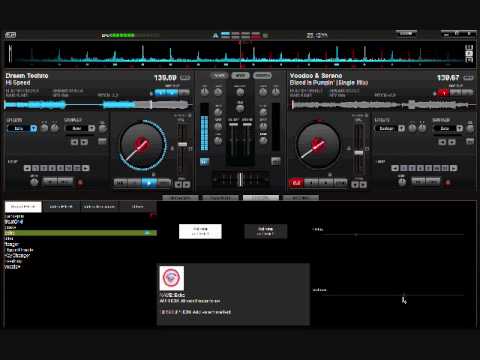The width and height of the screenshot is (480, 360).
Task: Open the right deck Effects dropdown arrow
Action: [x=402, y=128]
